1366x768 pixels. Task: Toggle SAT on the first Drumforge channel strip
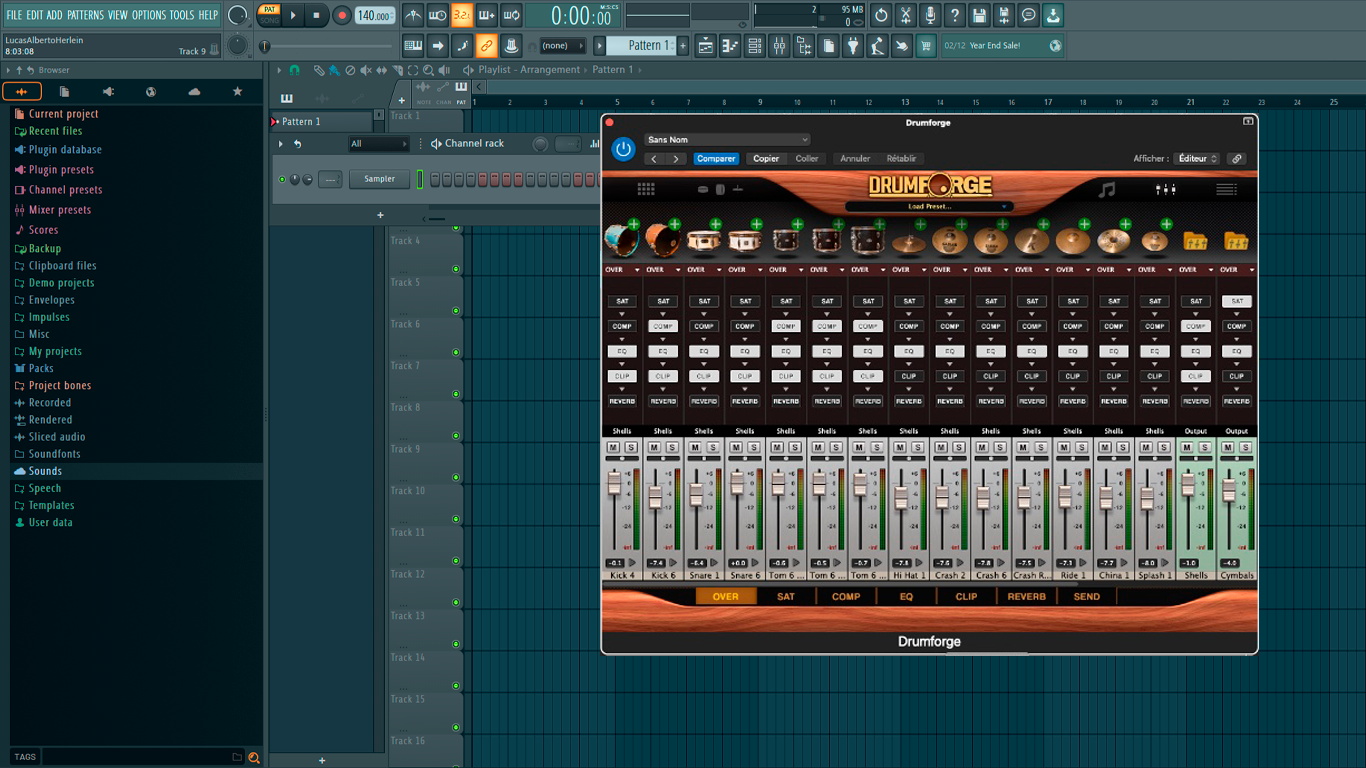(622, 301)
